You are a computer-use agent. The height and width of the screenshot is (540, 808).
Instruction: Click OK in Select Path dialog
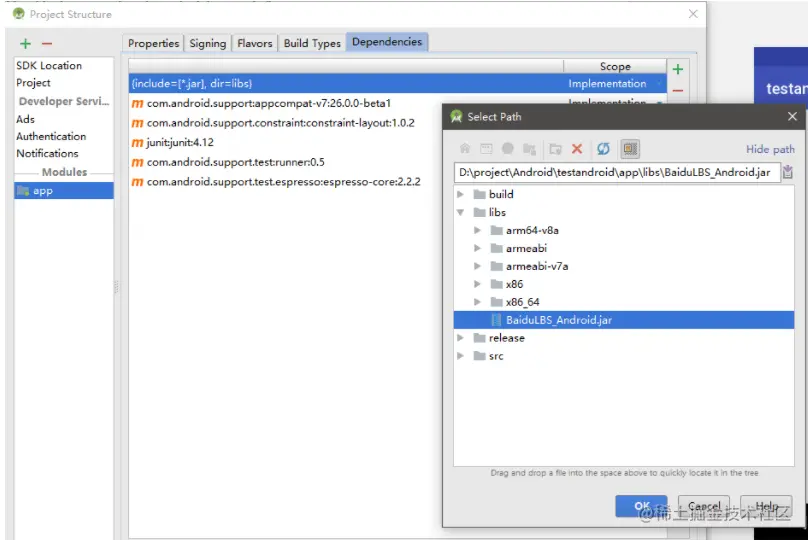click(642, 506)
